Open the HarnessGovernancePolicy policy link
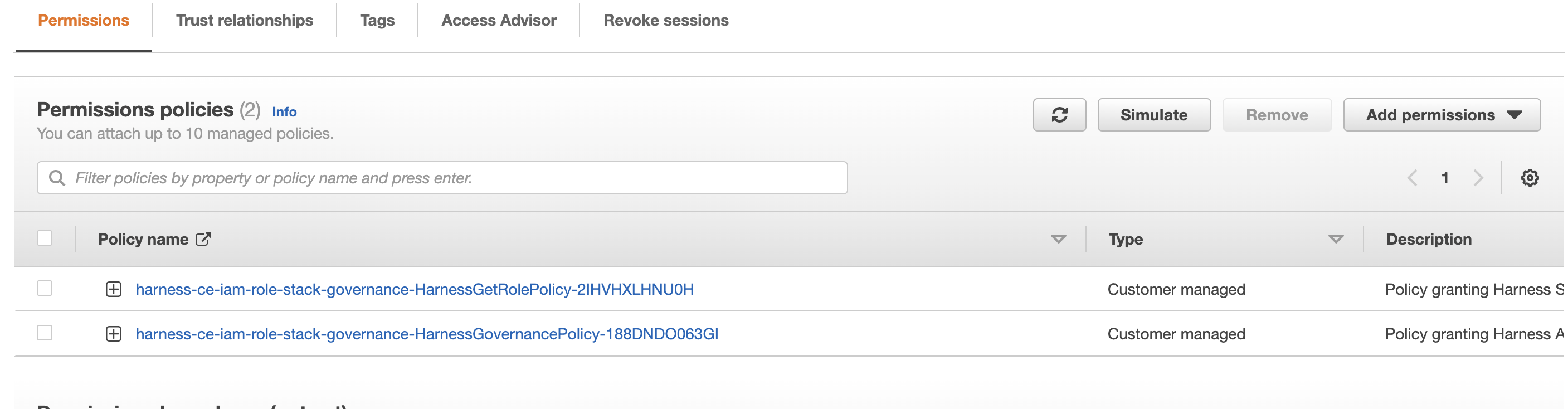The height and width of the screenshot is (409, 1568). [427, 334]
